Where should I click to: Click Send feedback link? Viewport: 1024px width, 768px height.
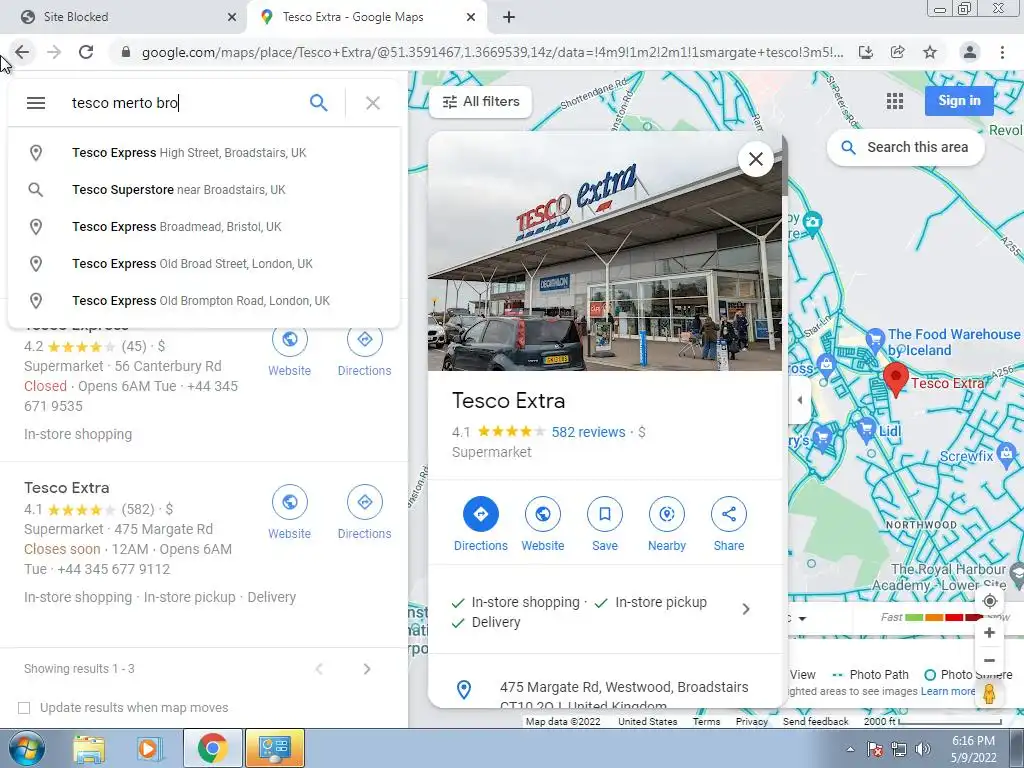(x=816, y=722)
